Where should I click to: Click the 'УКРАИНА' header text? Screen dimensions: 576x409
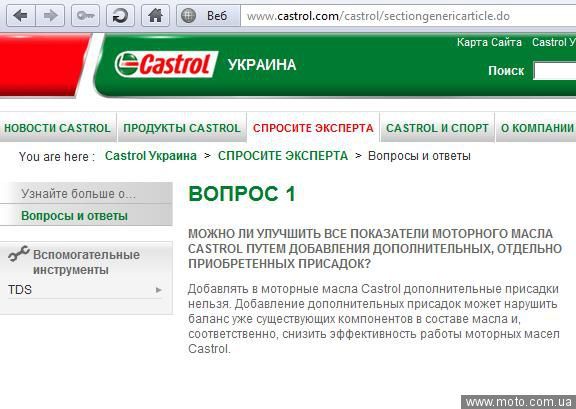tap(262, 65)
